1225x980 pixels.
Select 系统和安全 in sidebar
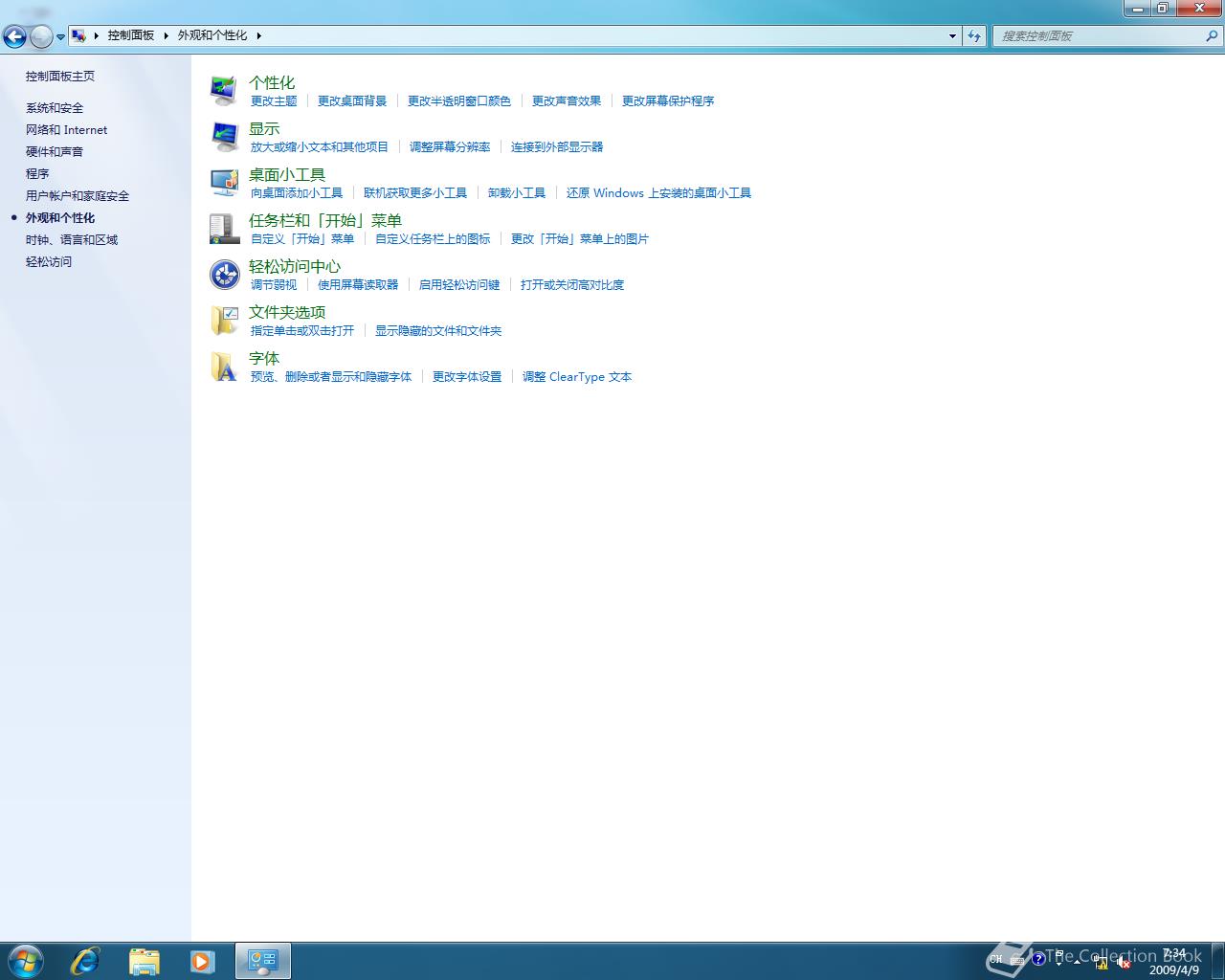[55, 108]
